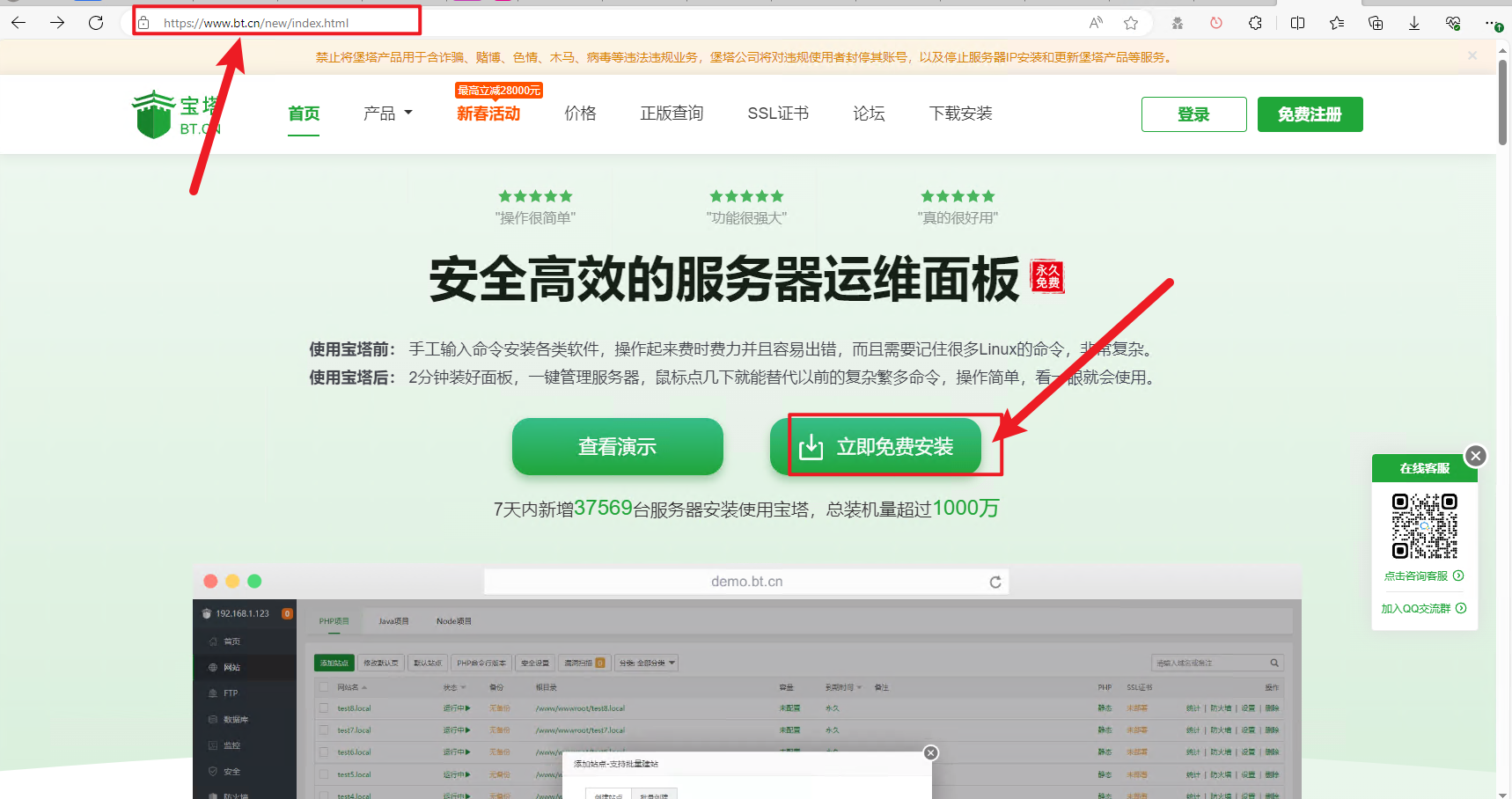1512x799 pixels.
Task: Click the customer service QR code
Action: point(1424,526)
